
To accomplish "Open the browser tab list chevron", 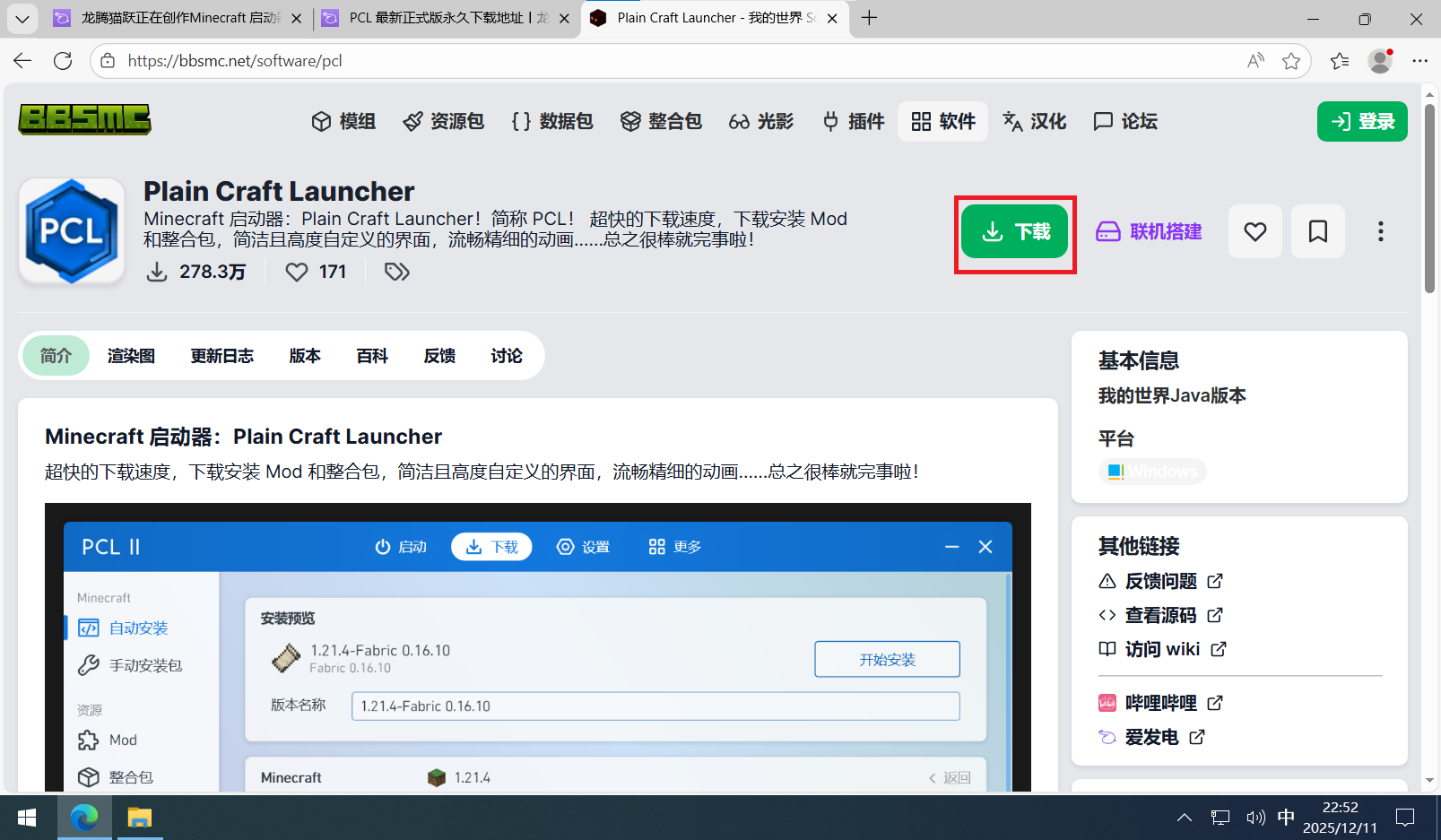I will tap(22, 18).
